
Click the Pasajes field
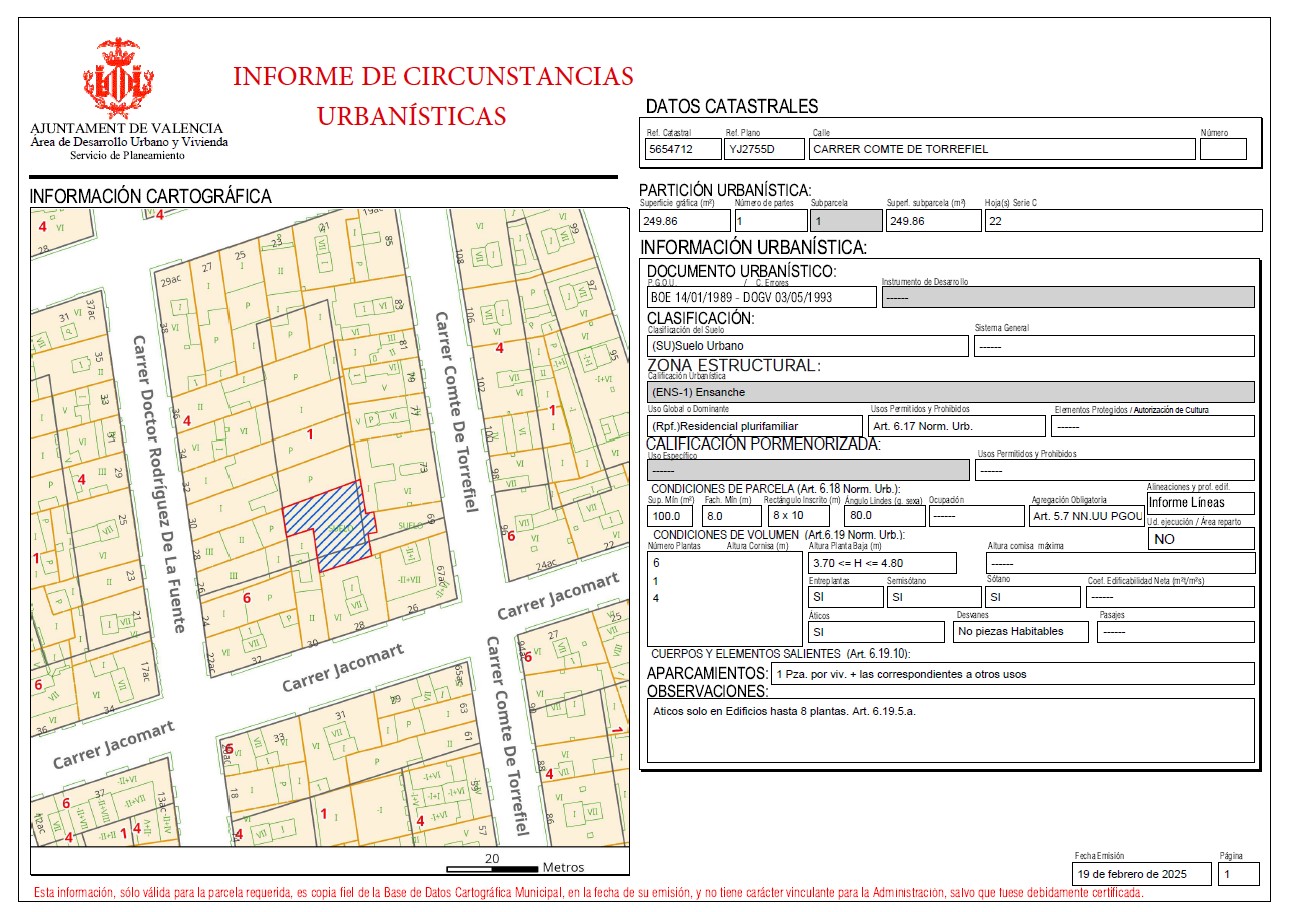click(1176, 632)
